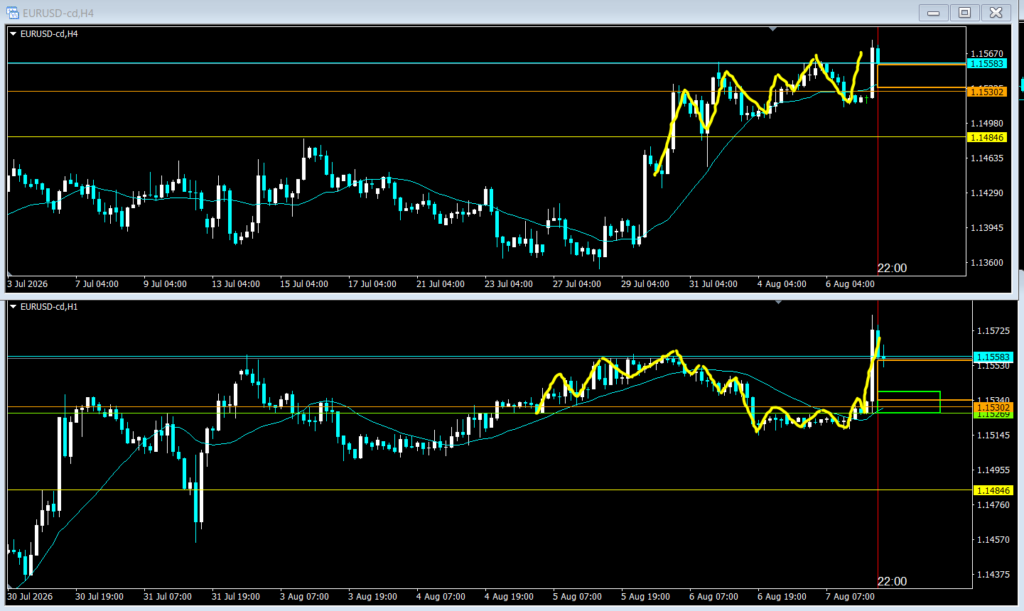Viewport: 1024px width, 611px height.
Task: Select the orange 1.15302 price tag on H1 chart
Action: pyautogui.click(x=993, y=407)
